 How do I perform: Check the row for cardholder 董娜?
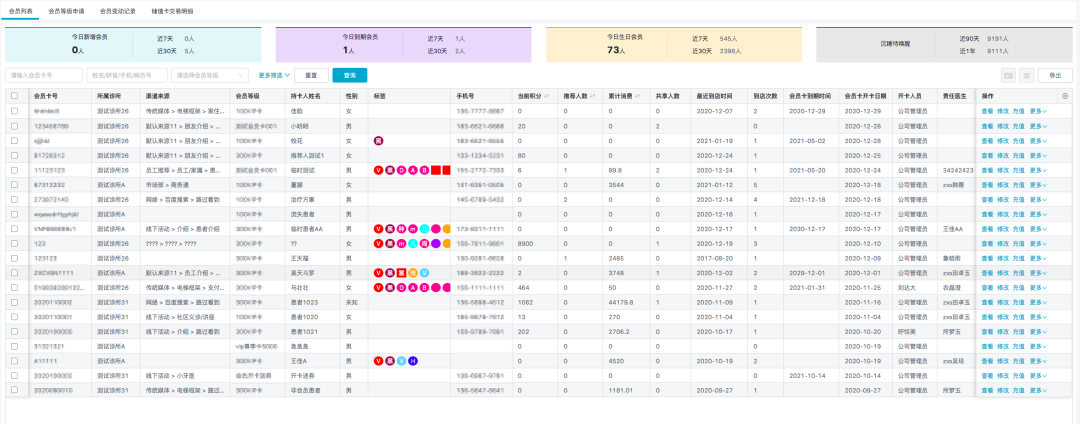point(15,184)
